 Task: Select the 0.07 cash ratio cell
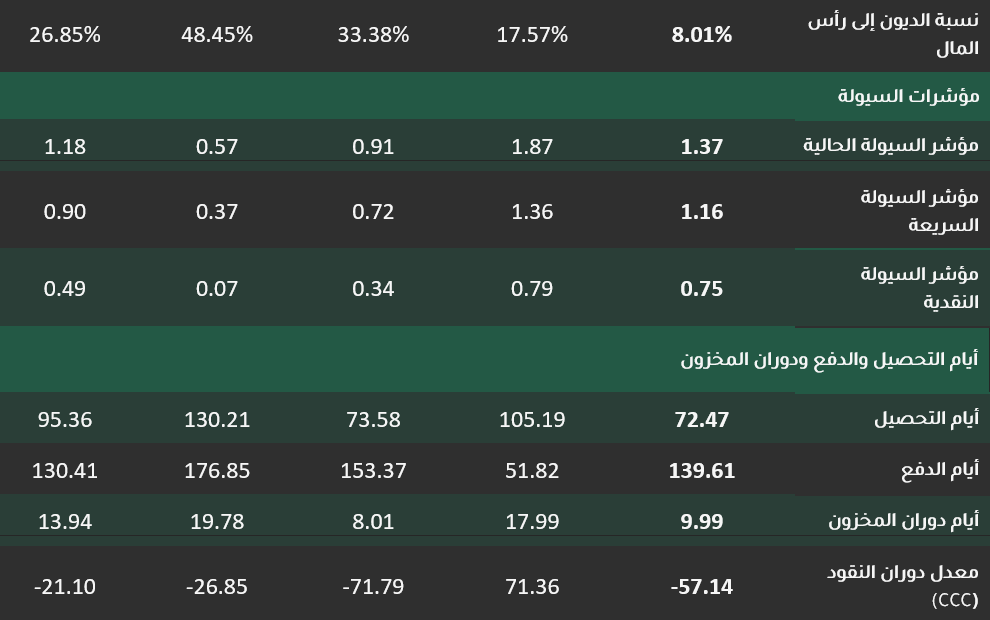[217, 288]
